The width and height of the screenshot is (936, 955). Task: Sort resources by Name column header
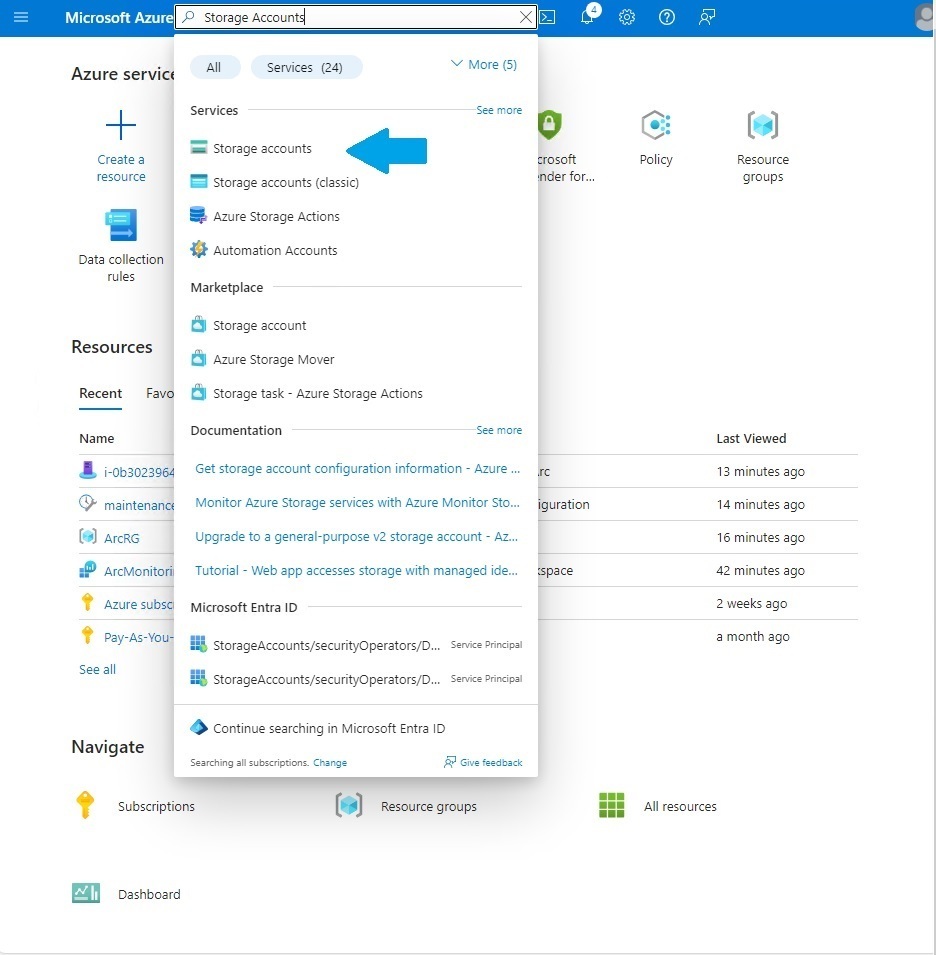(97, 439)
